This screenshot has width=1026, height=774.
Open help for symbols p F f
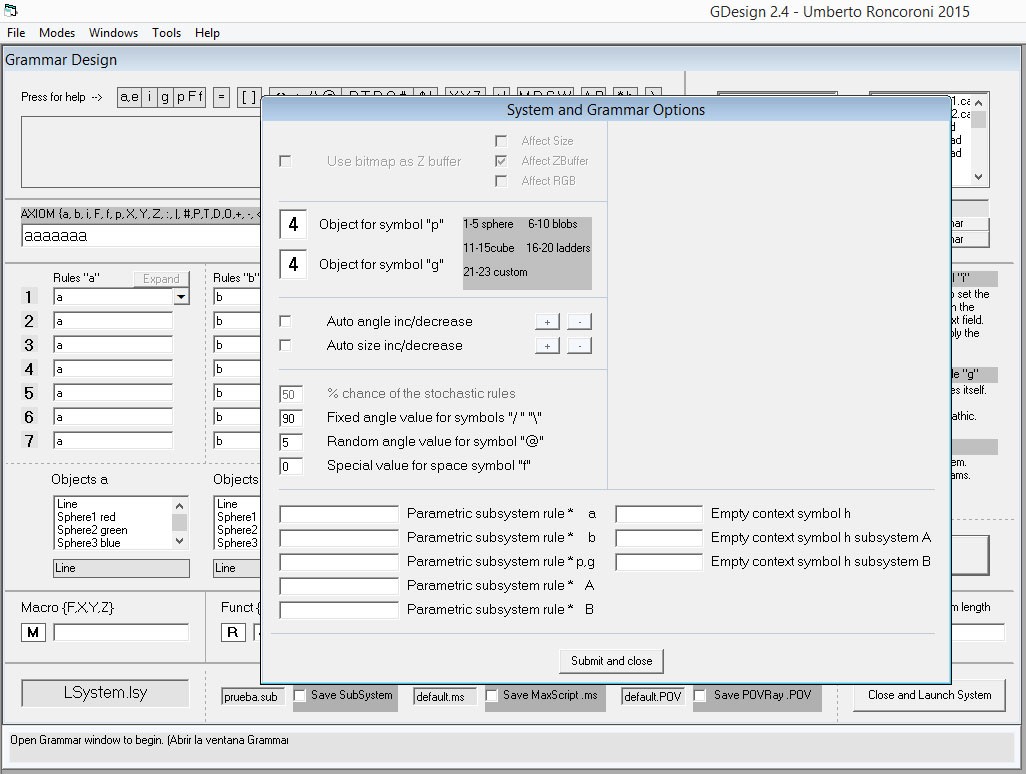[x=189, y=97]
